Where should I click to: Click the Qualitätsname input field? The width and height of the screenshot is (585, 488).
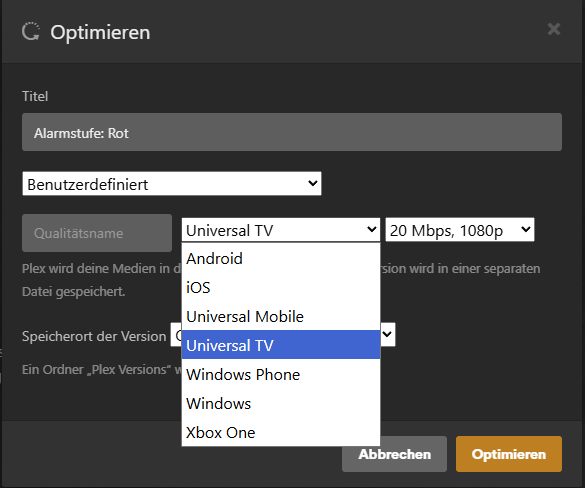pyautogui.click(x=97, y=233)
